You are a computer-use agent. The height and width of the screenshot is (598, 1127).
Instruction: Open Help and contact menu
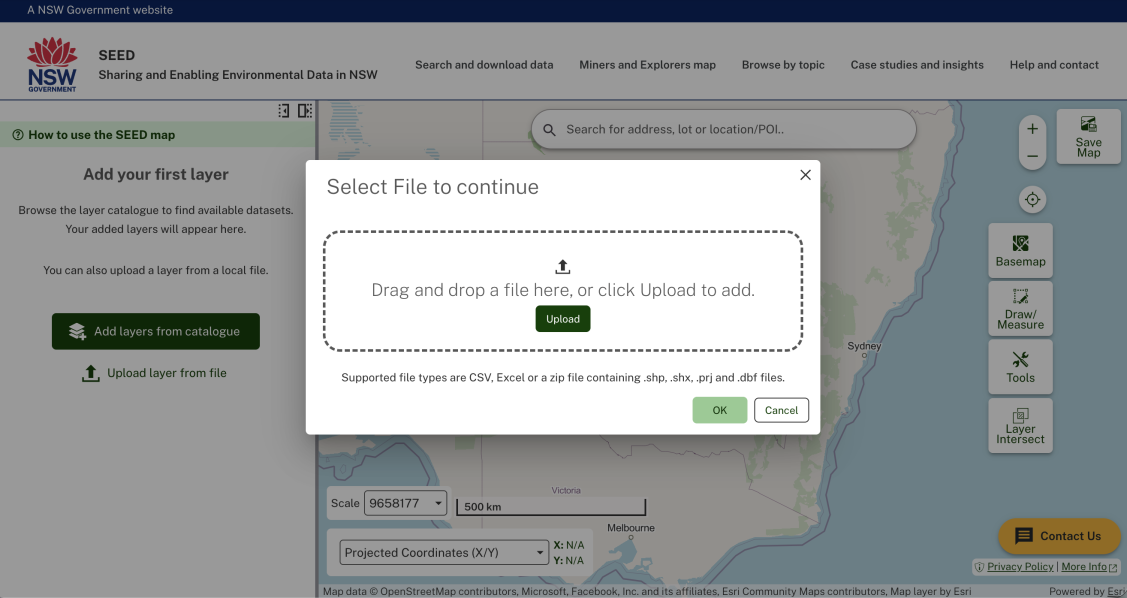[x=1054, y=65]
